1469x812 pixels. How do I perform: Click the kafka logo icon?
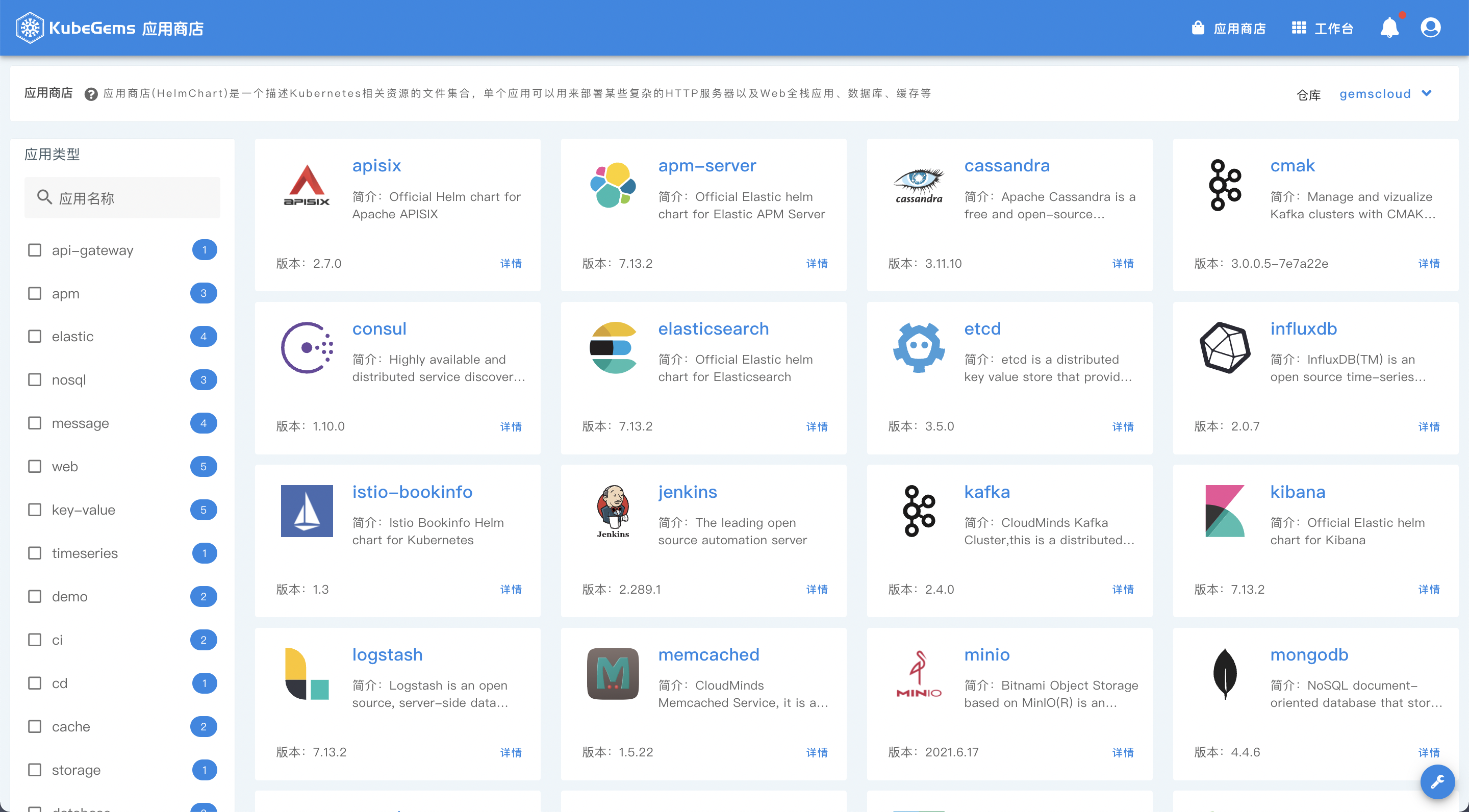click(919, 511)
